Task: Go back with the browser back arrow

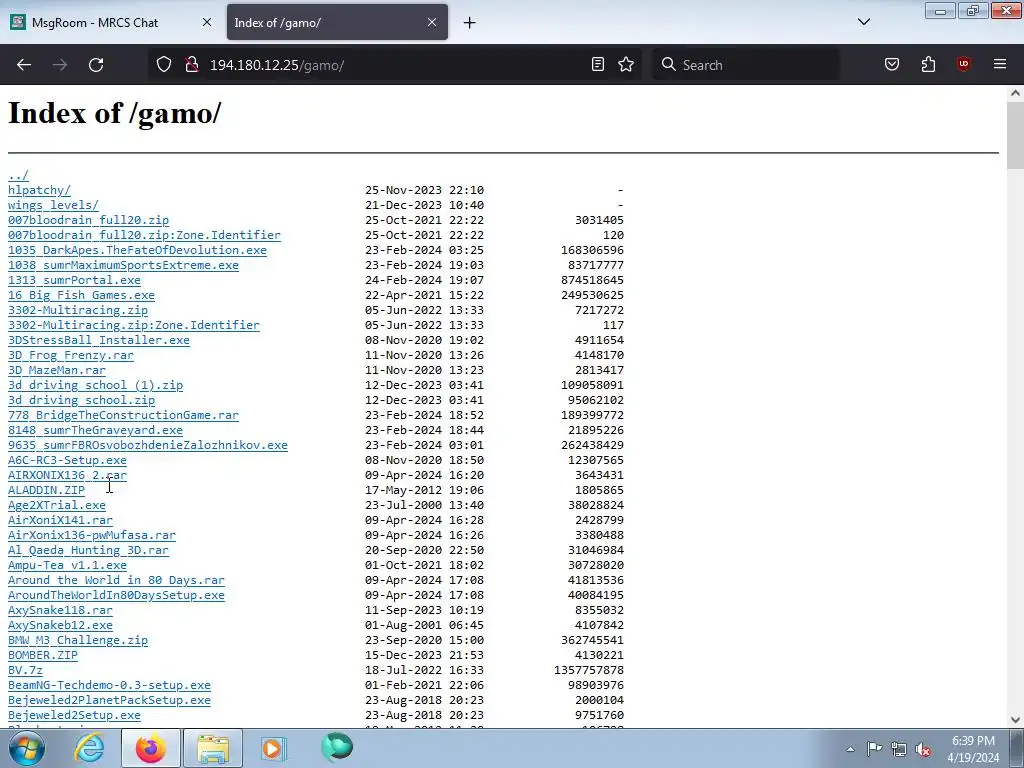Action: [x=24, y=65]
